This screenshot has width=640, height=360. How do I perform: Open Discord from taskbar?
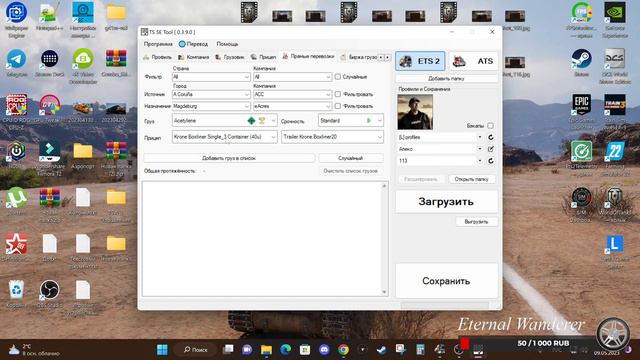(x=324, y=350)
